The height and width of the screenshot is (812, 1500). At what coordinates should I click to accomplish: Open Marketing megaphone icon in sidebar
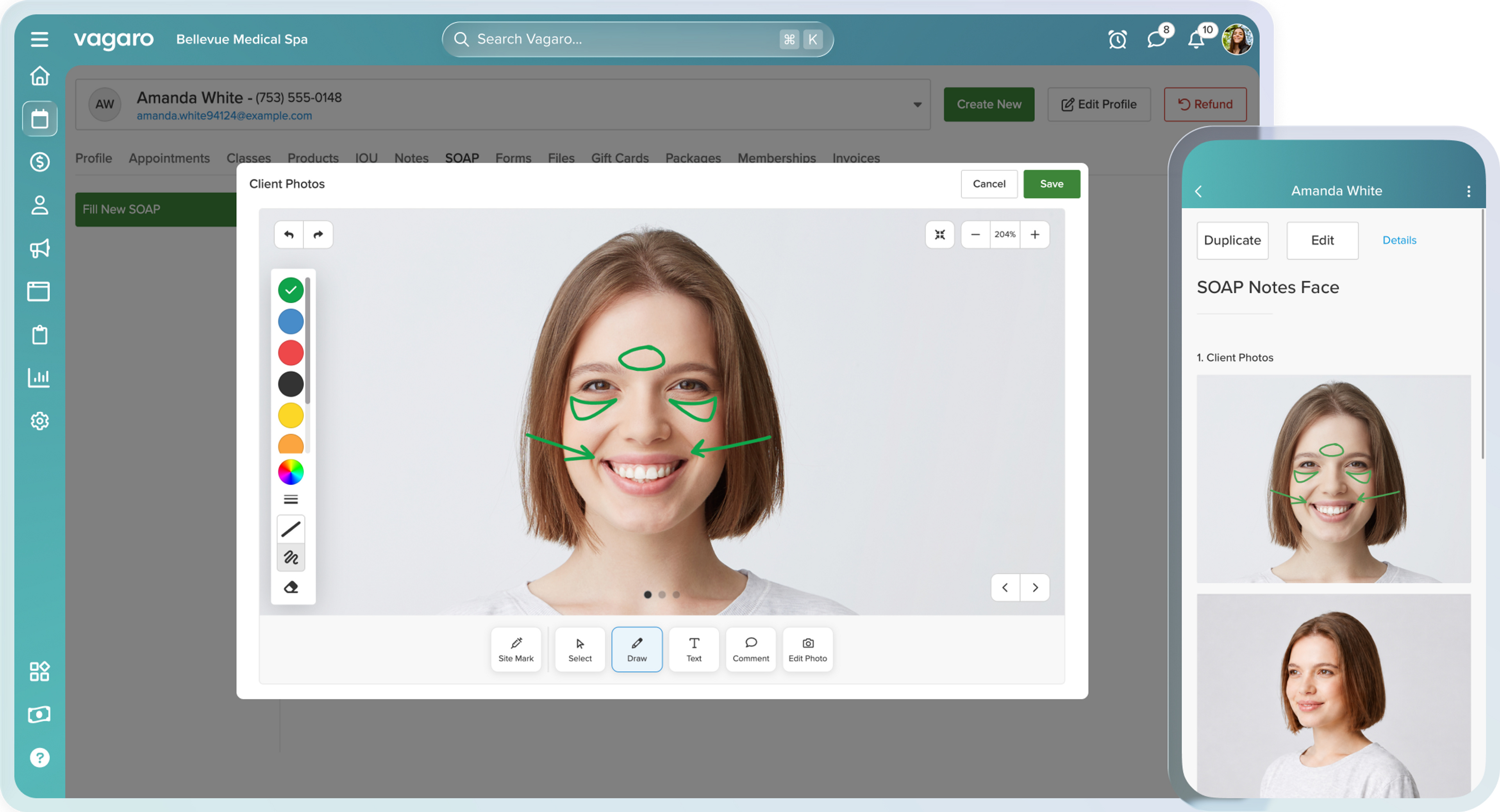click(x=39, y=248)
